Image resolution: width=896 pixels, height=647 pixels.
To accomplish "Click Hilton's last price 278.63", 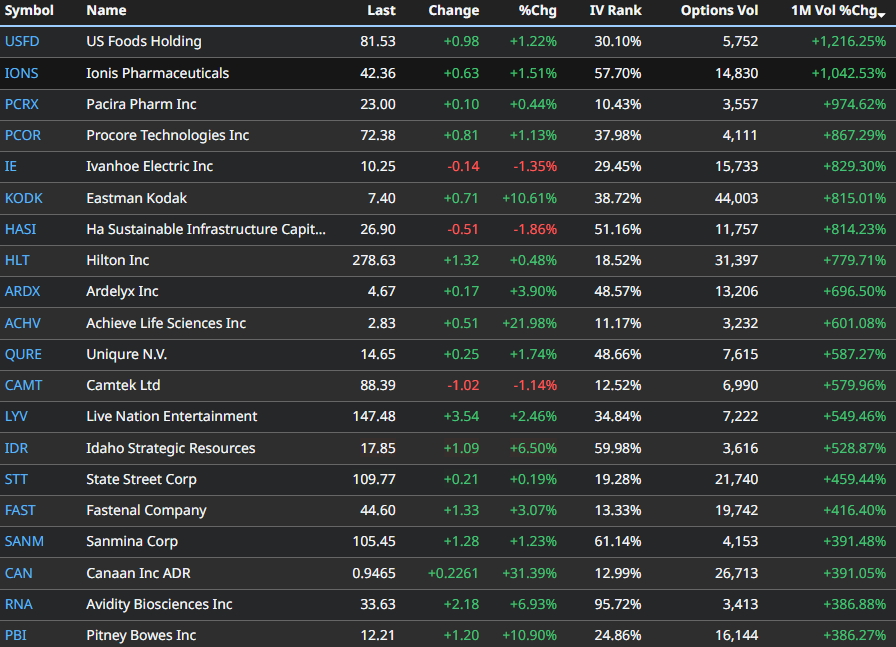I will [374, 260].
